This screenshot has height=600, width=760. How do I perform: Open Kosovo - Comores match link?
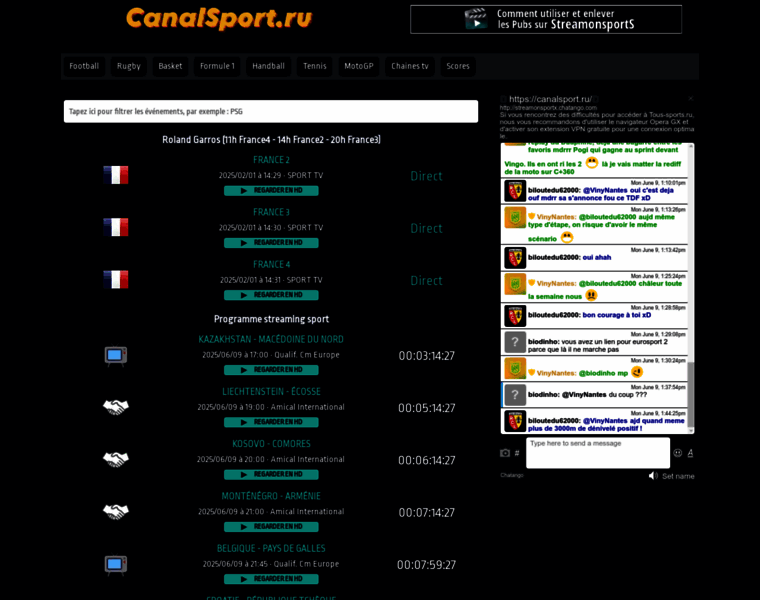point(271,444)
